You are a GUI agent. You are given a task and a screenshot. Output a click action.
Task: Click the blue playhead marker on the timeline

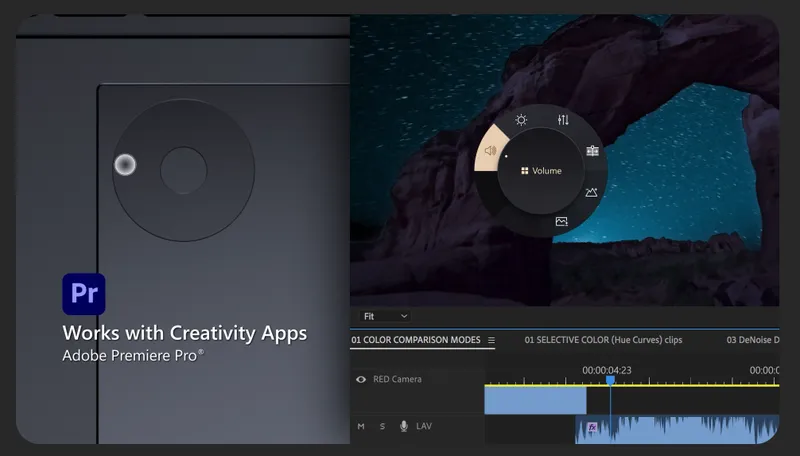(610, 381)
